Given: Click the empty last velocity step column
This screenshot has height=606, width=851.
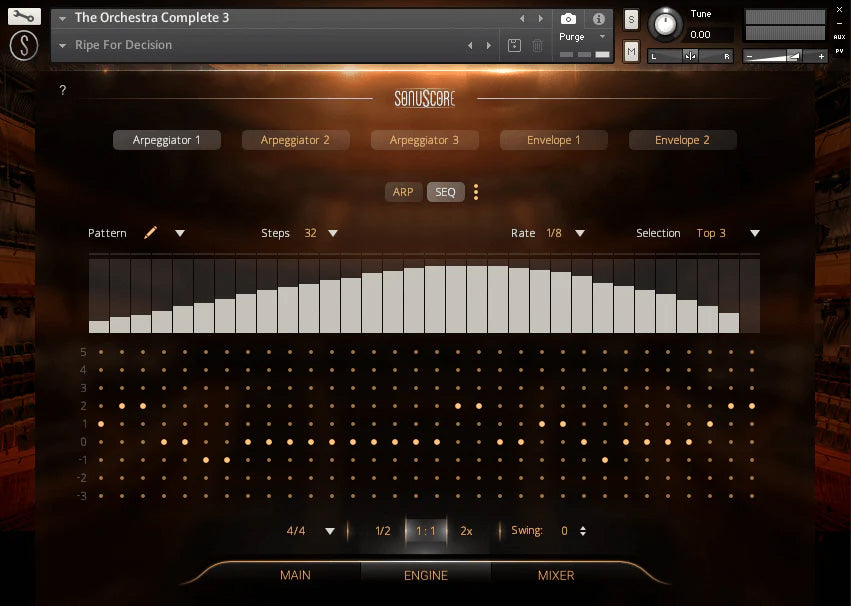Looking at the screenshot, I should pos(750,296).
